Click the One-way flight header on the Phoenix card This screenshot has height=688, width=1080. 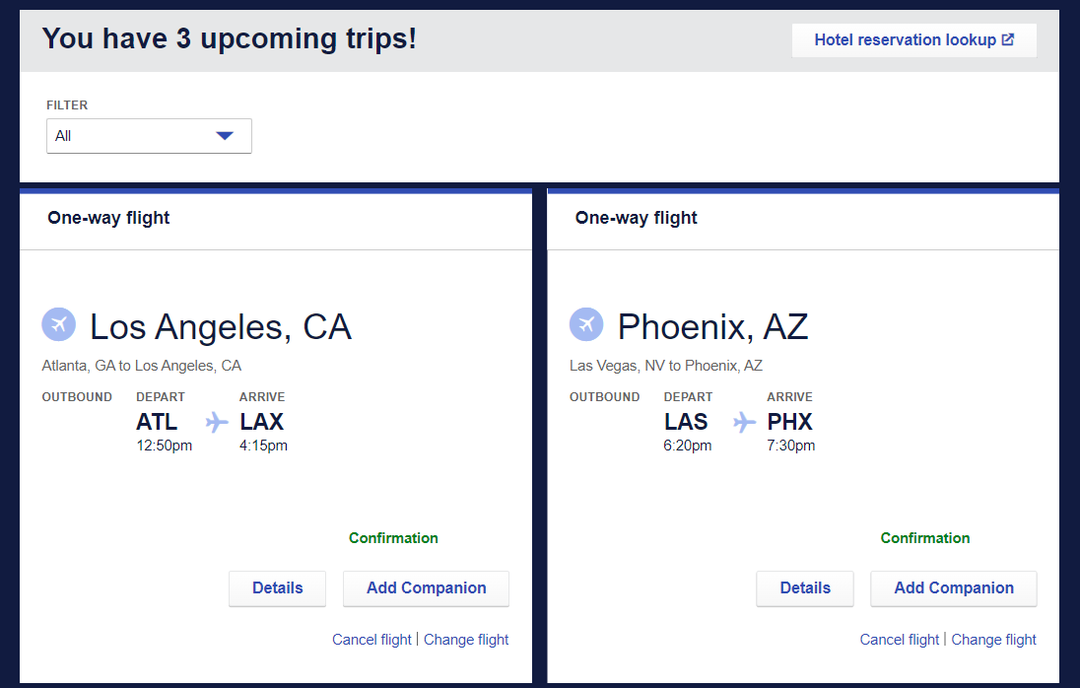636,217
